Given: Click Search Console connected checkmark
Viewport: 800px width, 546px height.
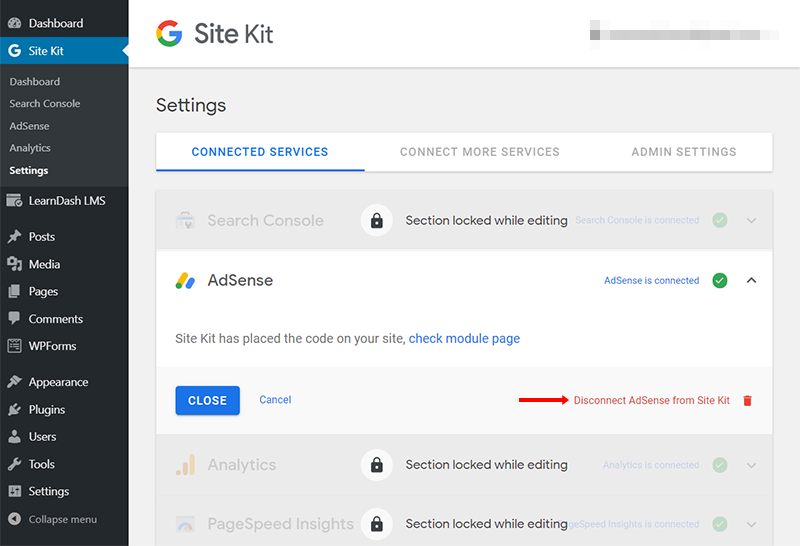Looking at the screenshot, I should 720,220.
